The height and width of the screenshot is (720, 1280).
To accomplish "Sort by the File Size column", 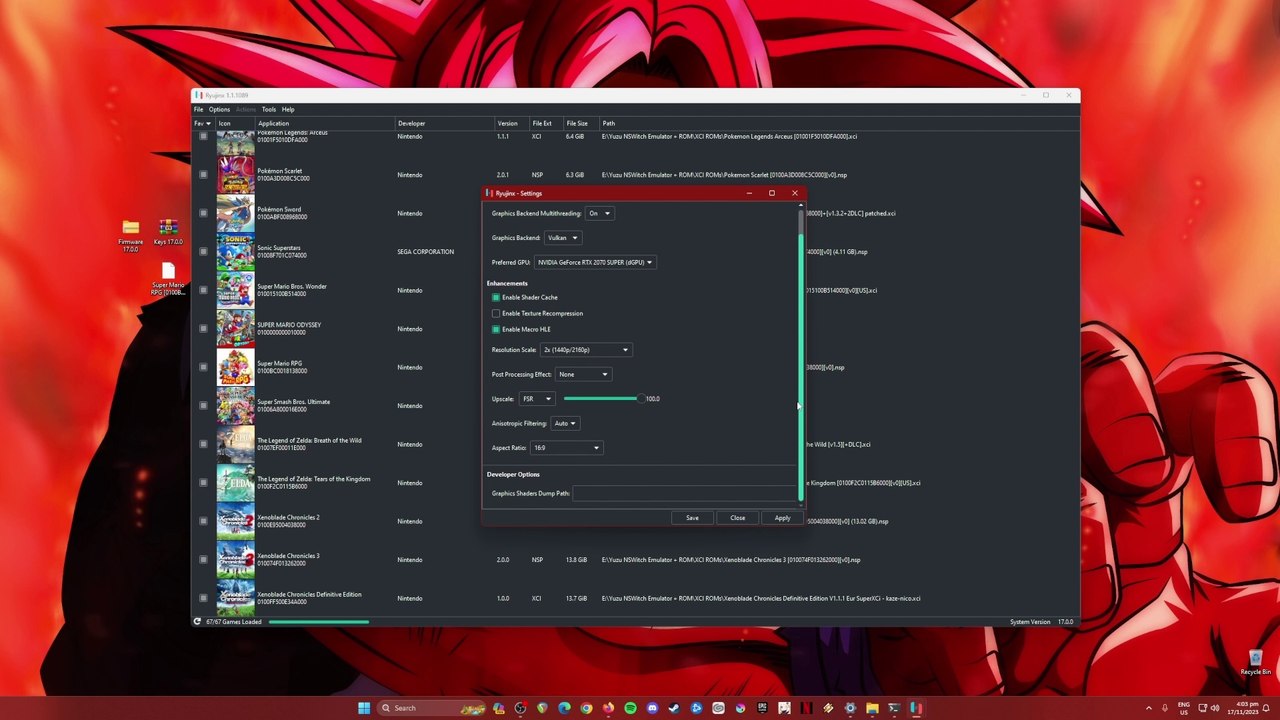I will (x=580, y=123).
